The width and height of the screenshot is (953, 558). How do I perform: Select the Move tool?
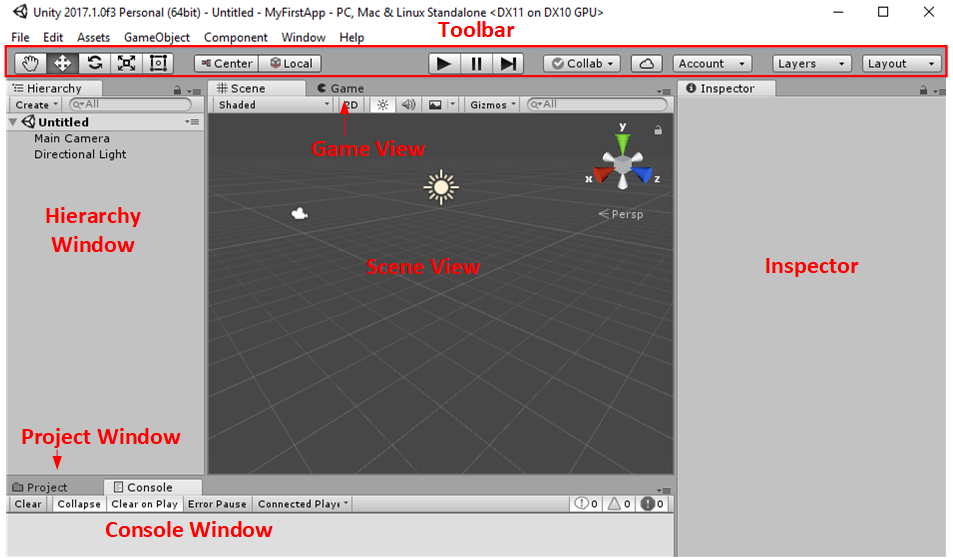point(62,63)
